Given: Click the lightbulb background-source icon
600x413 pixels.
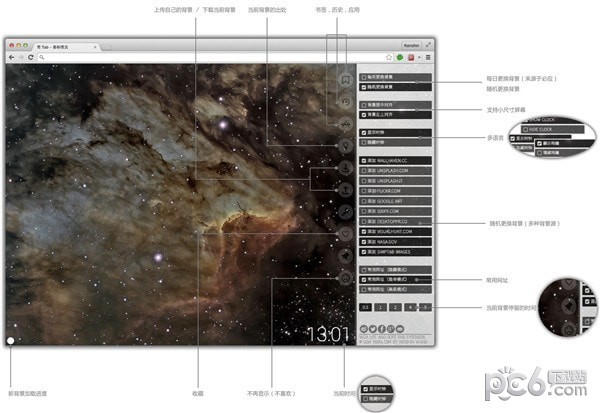Looking at the screenshot, I should coord(346,146).
